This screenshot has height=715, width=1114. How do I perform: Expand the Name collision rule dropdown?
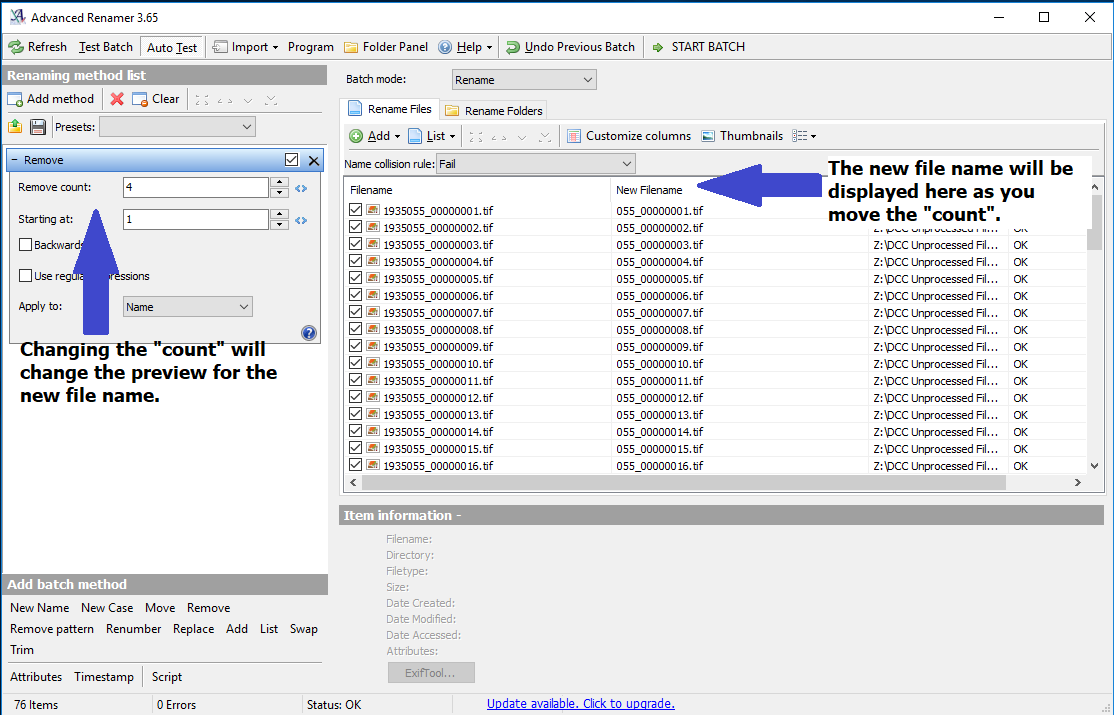[535, 164]
